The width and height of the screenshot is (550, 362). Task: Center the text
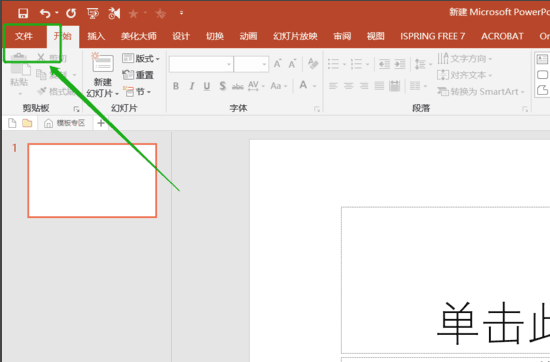(348, 86)
